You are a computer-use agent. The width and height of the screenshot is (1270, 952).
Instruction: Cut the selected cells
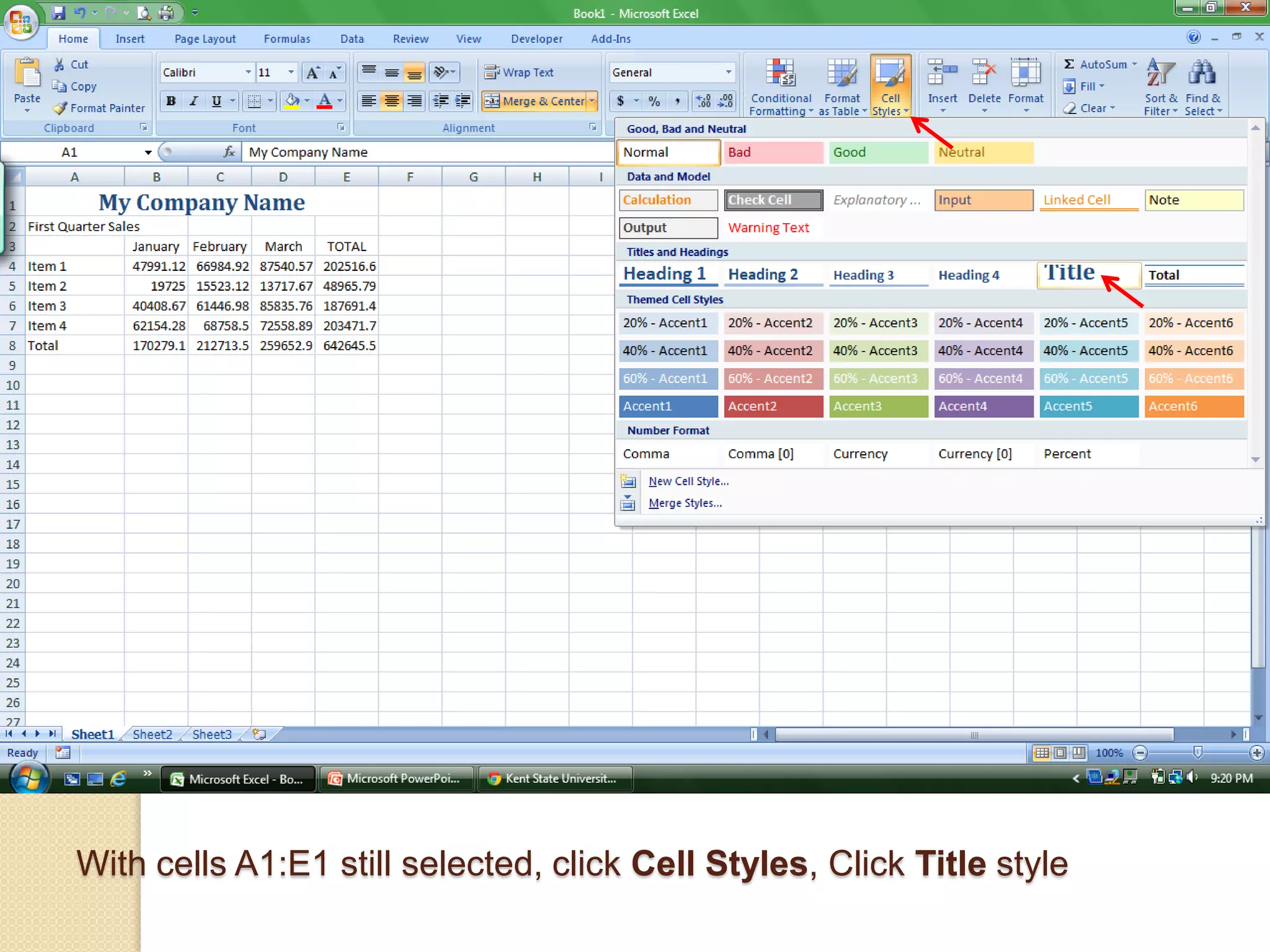(71, 64)
